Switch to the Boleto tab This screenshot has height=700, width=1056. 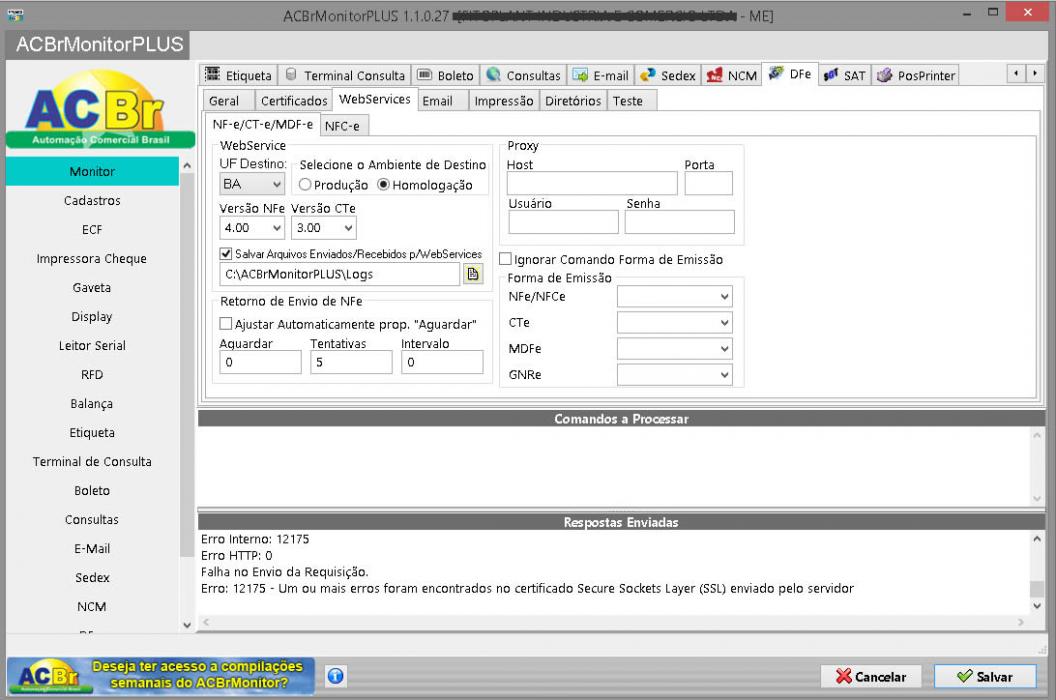pos(445,75)
